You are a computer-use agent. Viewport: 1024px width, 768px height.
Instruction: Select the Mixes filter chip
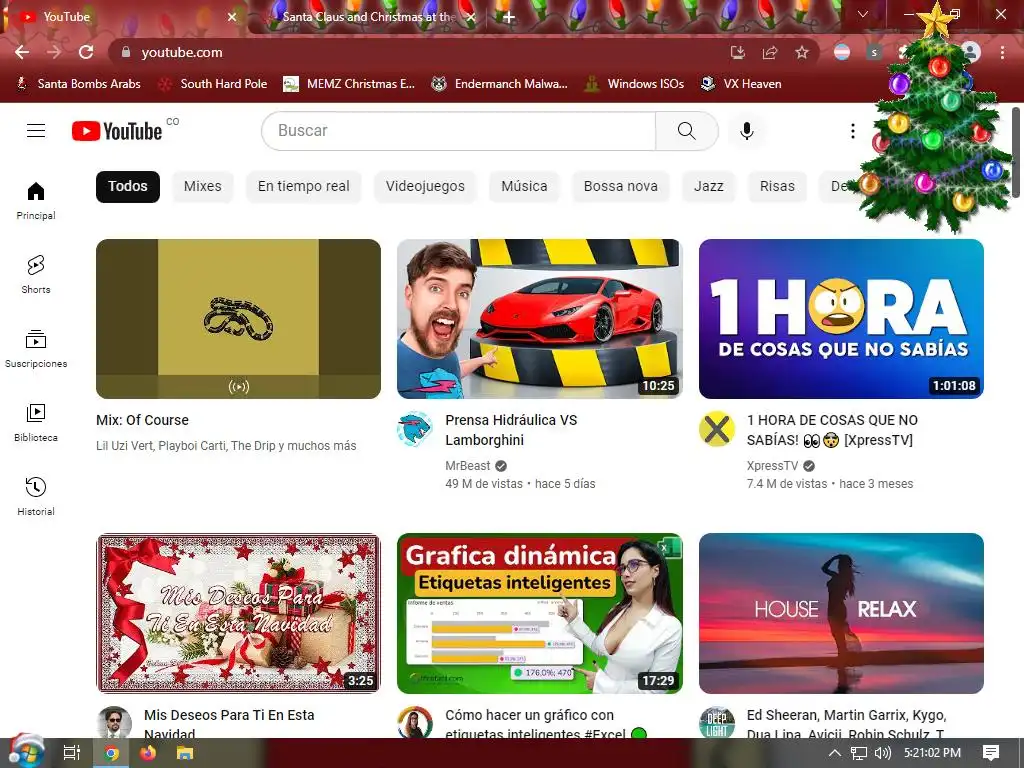pyautogui.click(x=202, y=186)
